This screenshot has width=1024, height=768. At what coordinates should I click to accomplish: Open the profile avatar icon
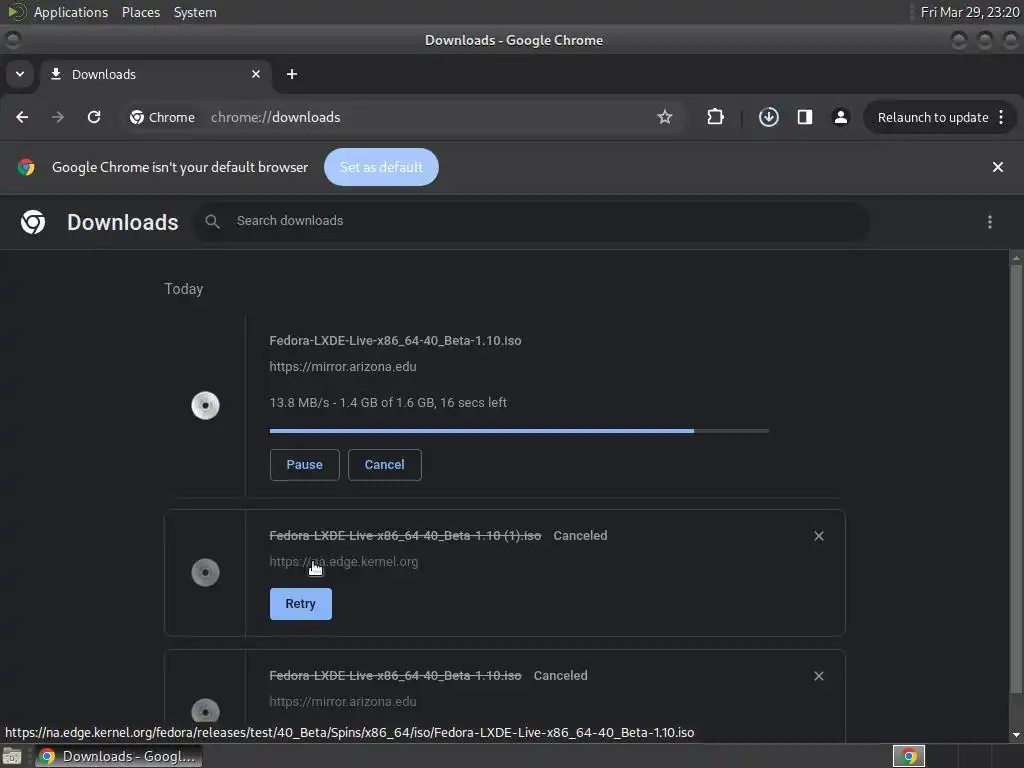pyautogui.click(x=841, y=117)
